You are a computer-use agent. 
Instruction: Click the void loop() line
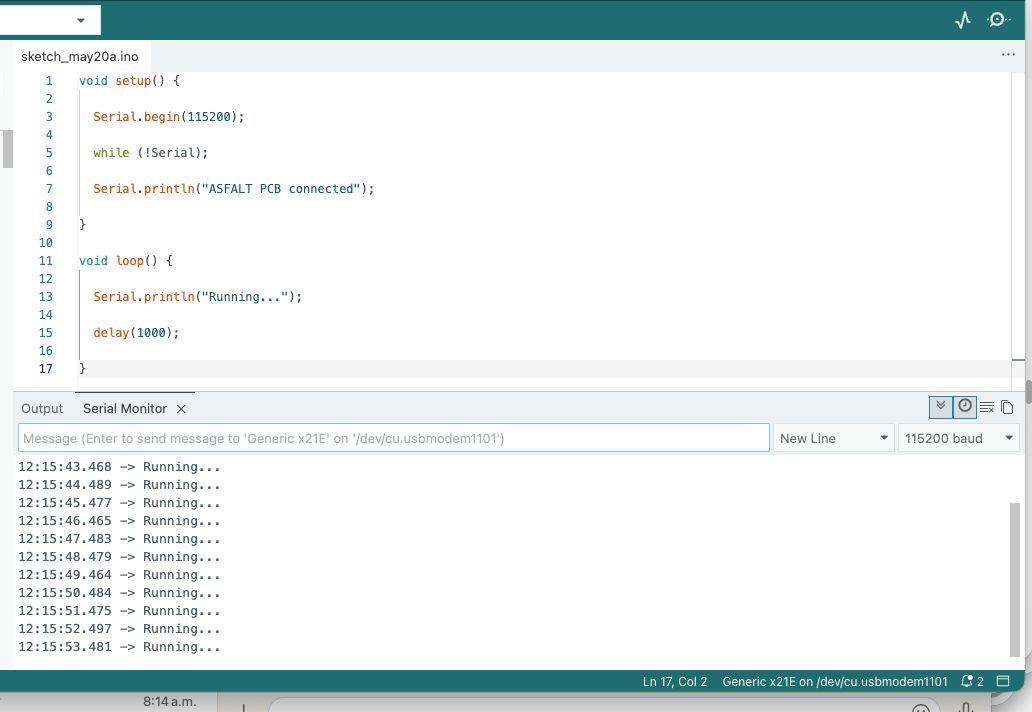pyautogui.click(x=126, y=261)
